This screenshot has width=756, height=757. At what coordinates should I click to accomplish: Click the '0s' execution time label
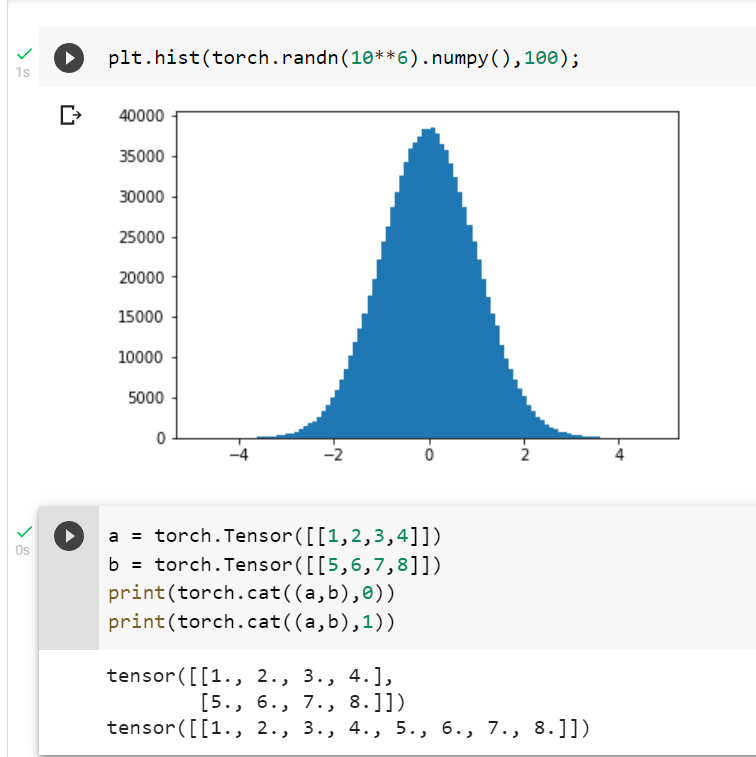pos(23,550)
